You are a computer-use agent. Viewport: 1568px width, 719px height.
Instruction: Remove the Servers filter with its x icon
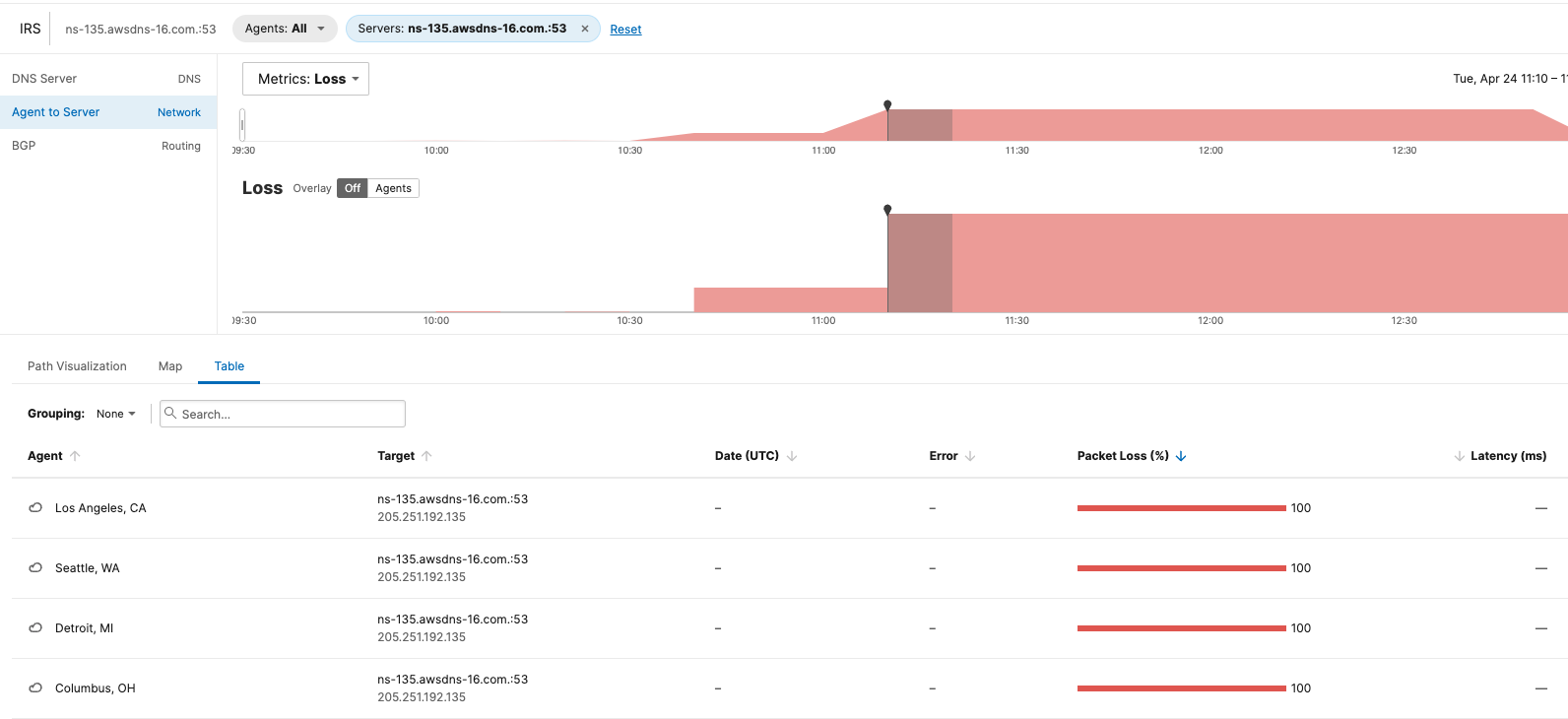point(585,29)
